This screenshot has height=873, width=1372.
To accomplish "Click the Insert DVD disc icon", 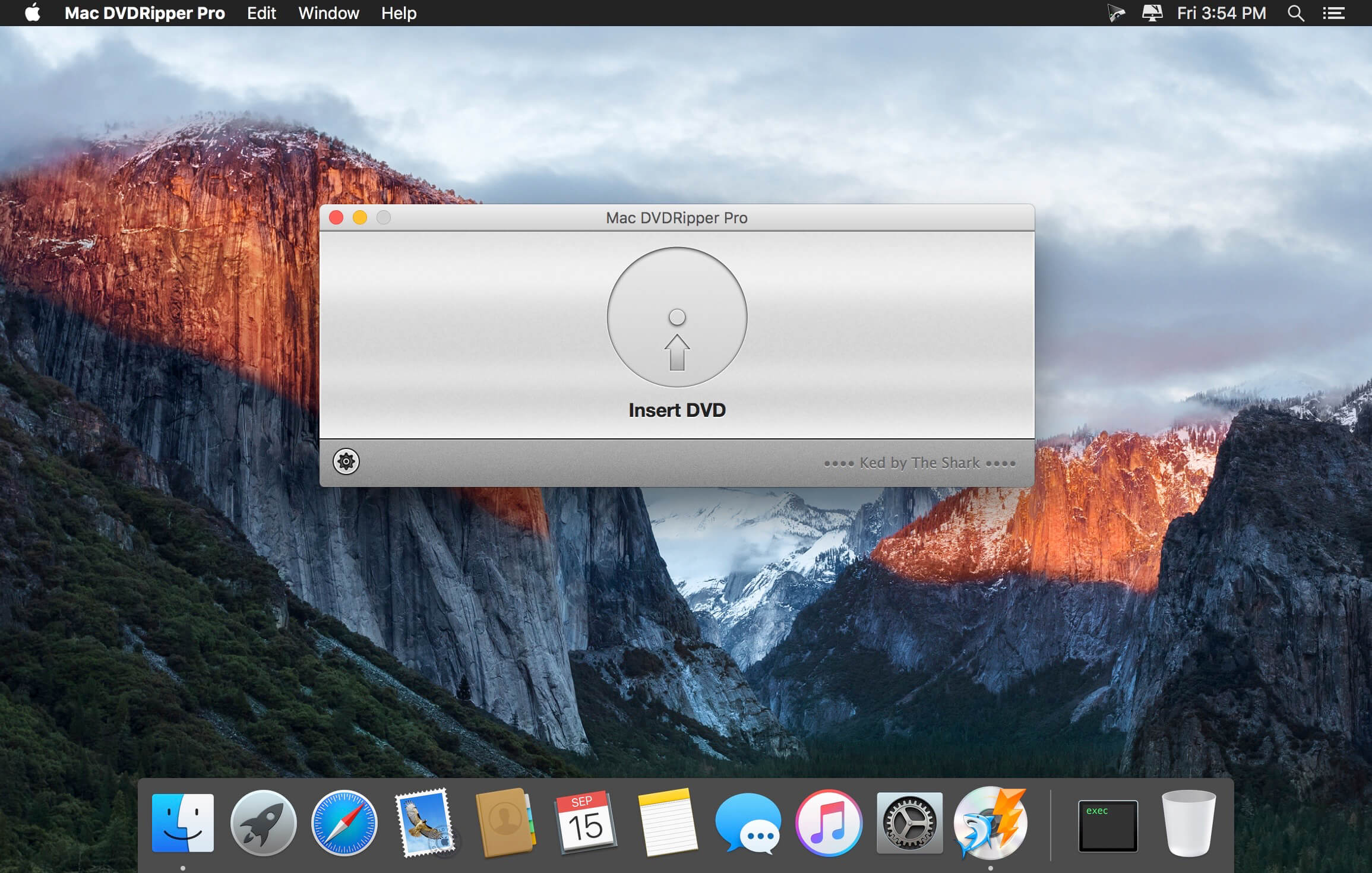I will click(x=676, y=317).
